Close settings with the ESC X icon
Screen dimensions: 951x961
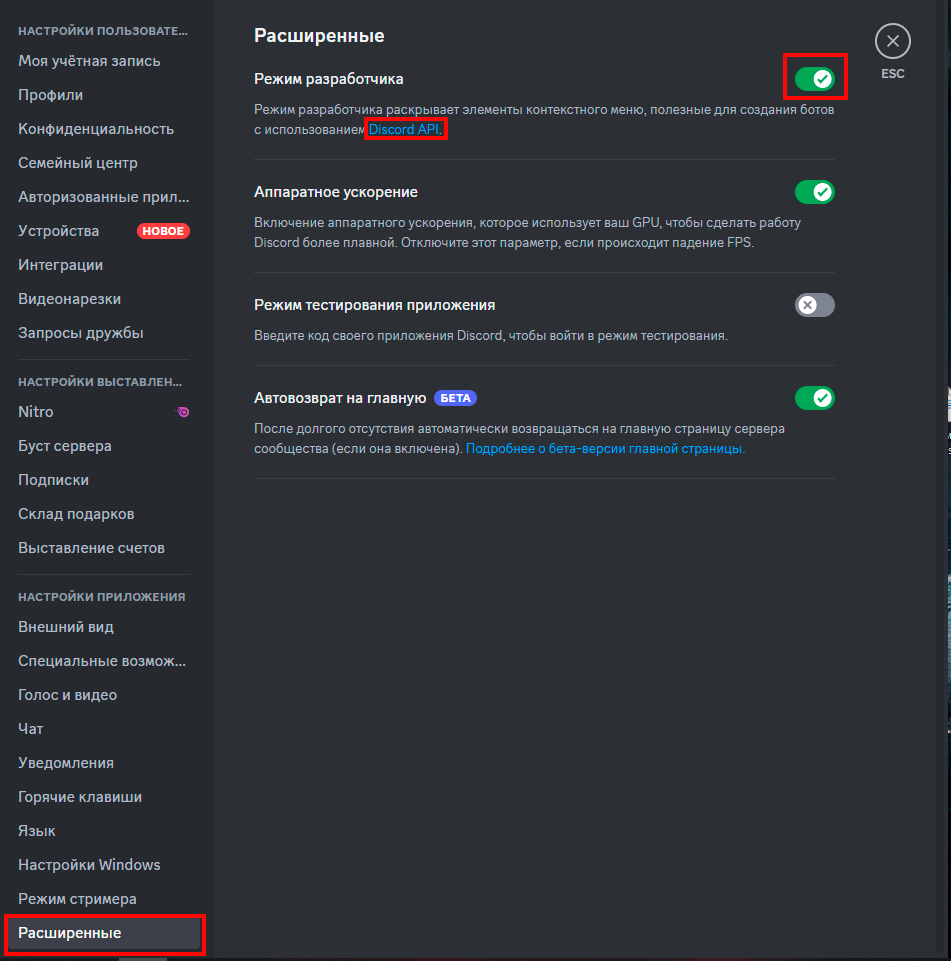coord(892,42)
